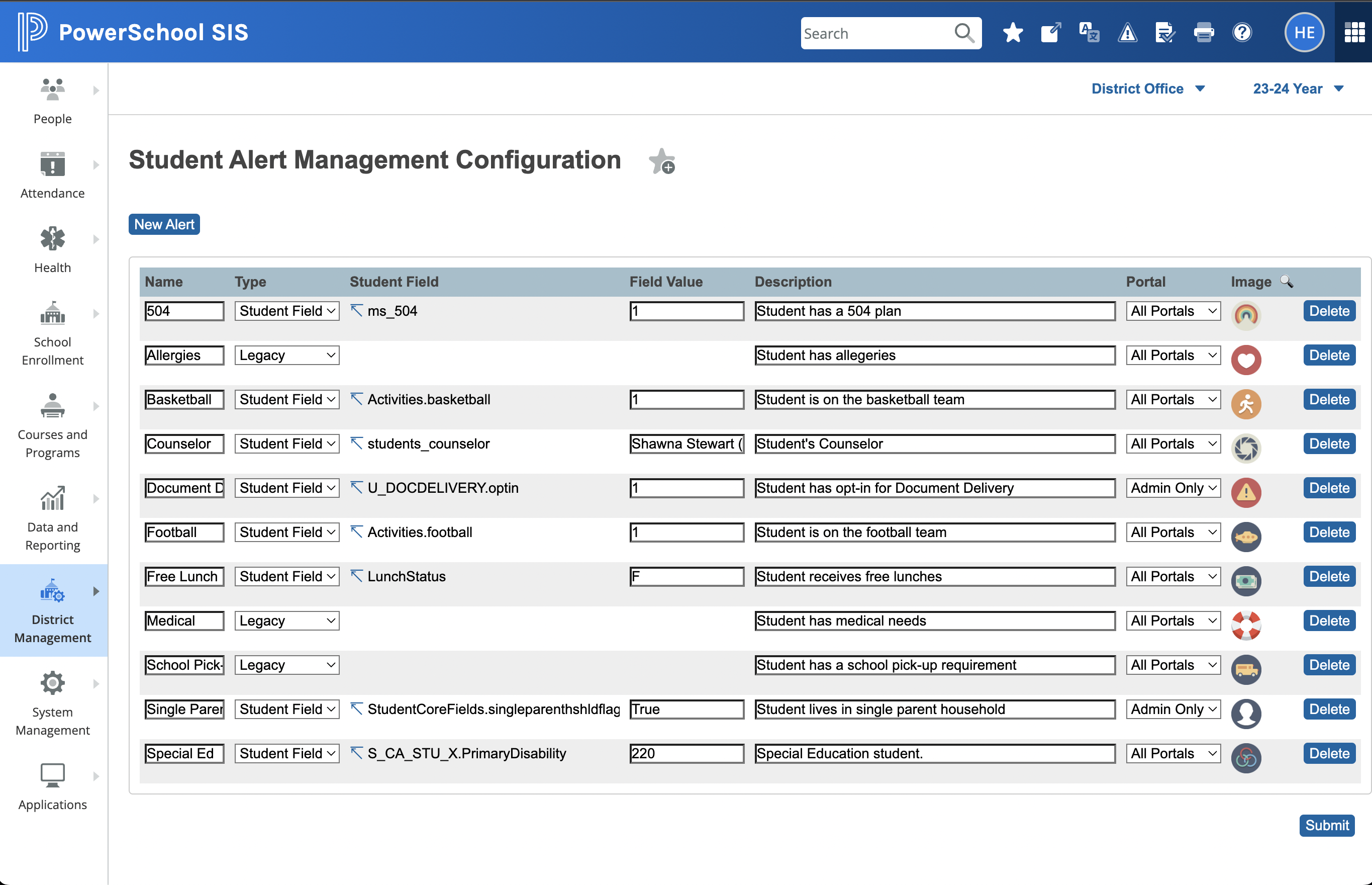This screenshot has height=885, width=1372.
Task: Click description field 'Student has allegeries'
Action: pos(935,355)
